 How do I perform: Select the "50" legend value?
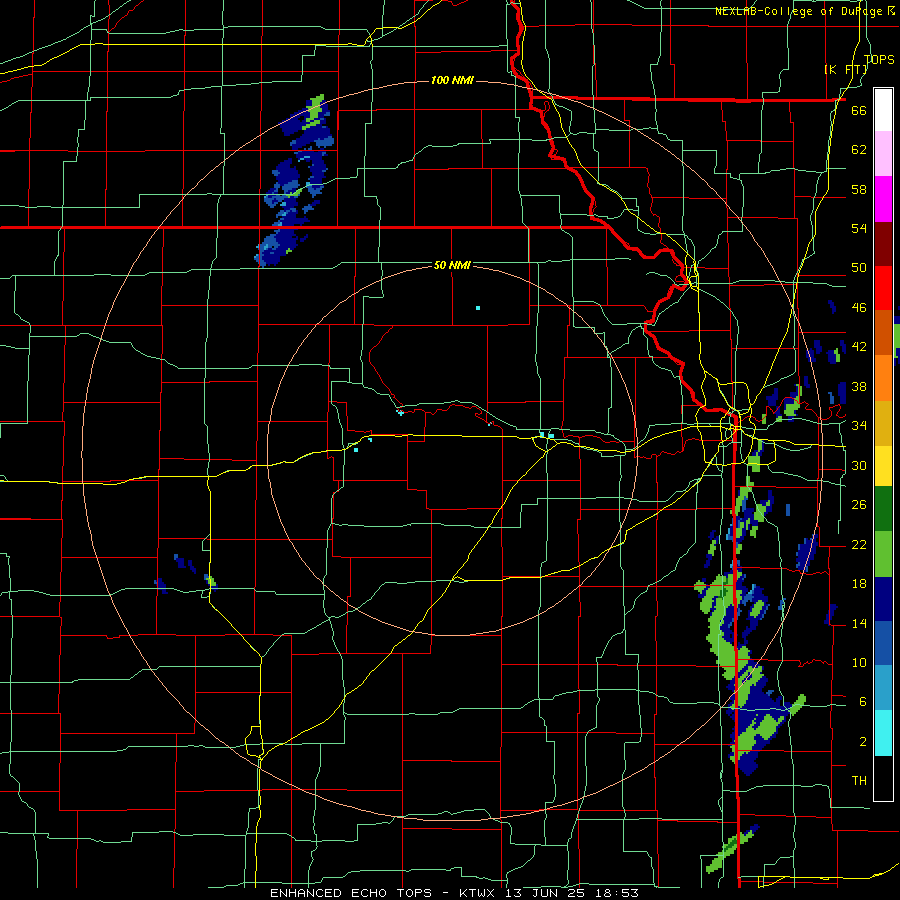[859, 268]
